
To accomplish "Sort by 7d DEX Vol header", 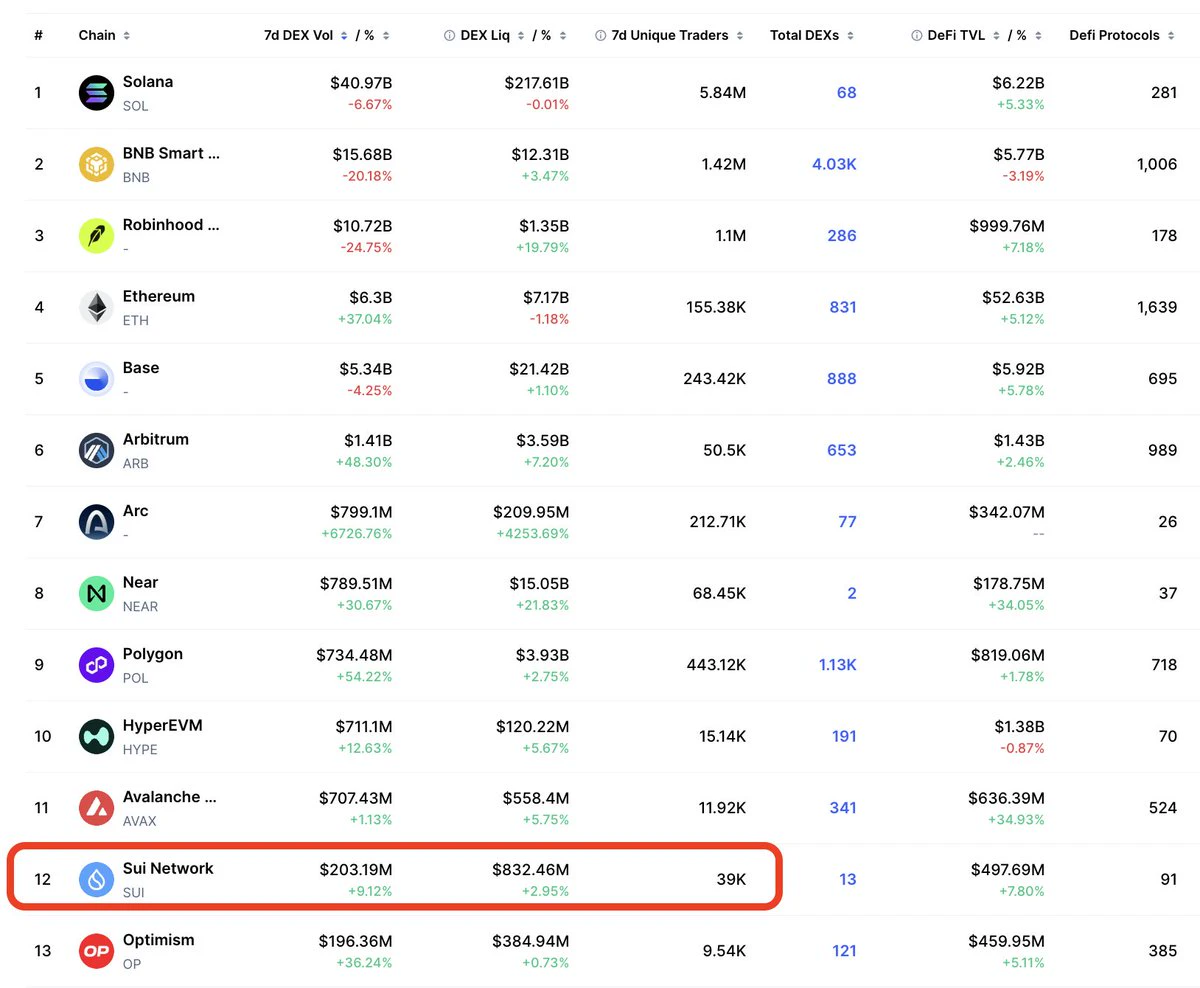I will pyautogui.click(x=306, y=35).
